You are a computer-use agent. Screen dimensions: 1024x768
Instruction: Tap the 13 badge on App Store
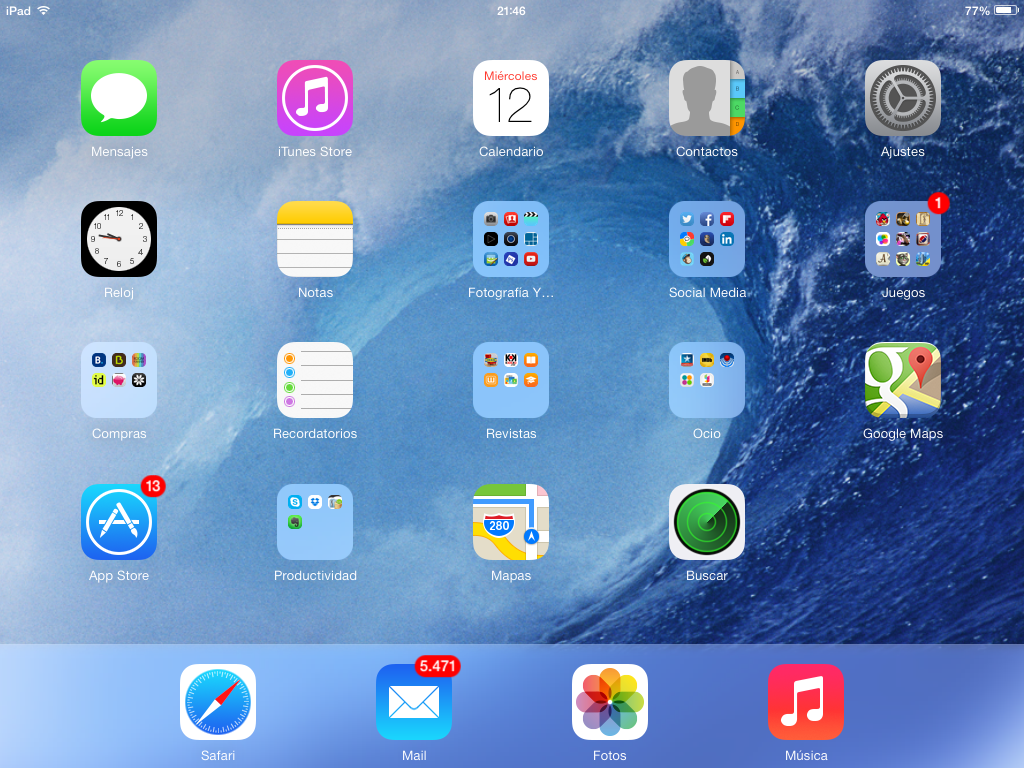(153, 486)
